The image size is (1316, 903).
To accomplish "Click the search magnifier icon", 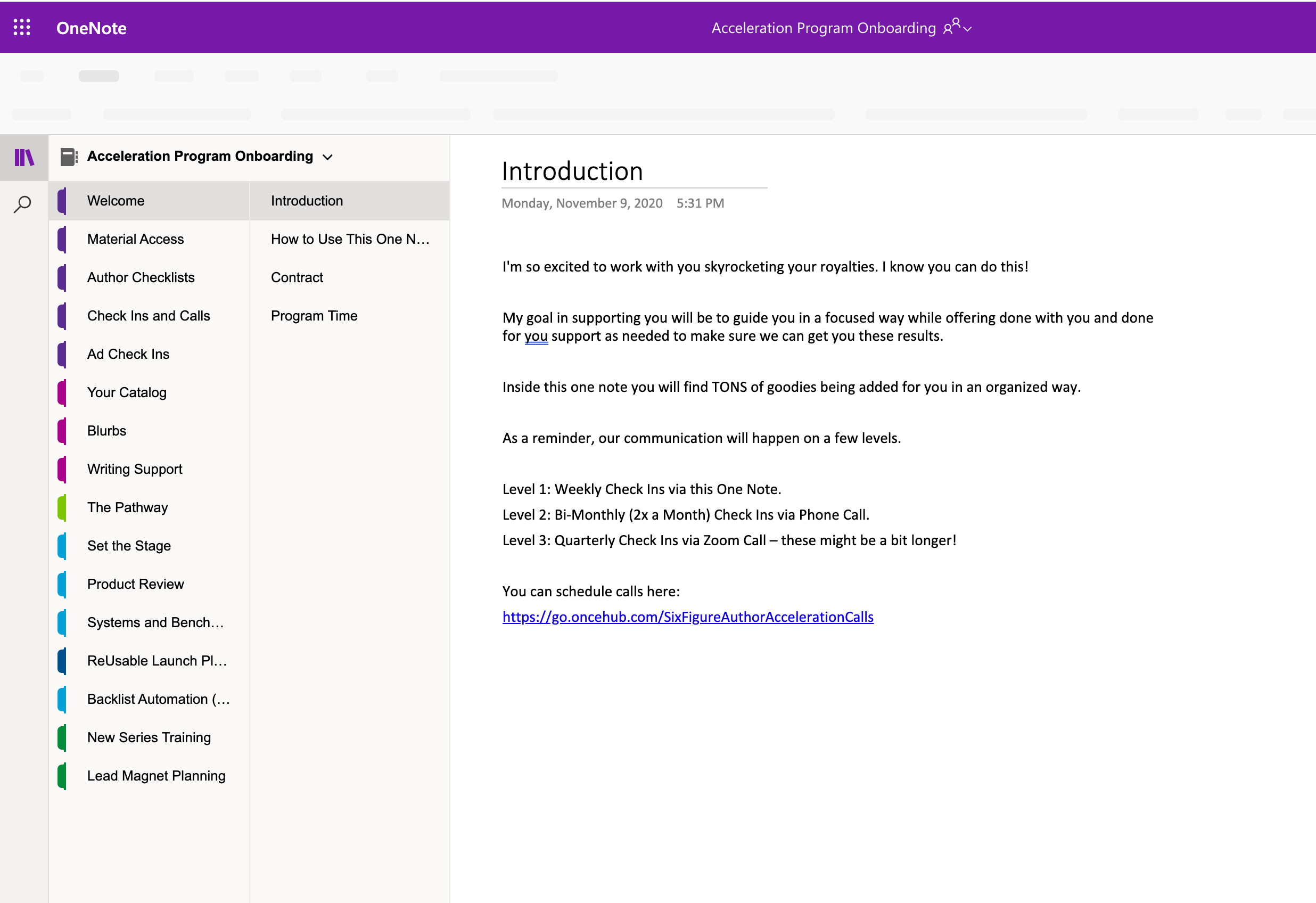I will point(23,204).
